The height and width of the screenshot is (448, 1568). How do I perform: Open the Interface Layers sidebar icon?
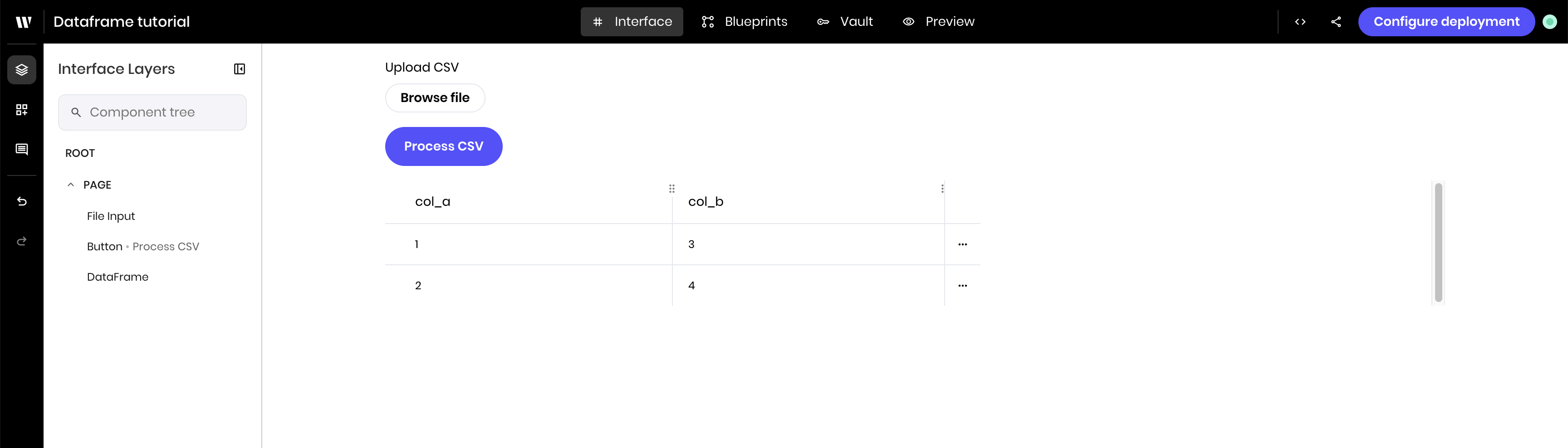tap(21, 69)
